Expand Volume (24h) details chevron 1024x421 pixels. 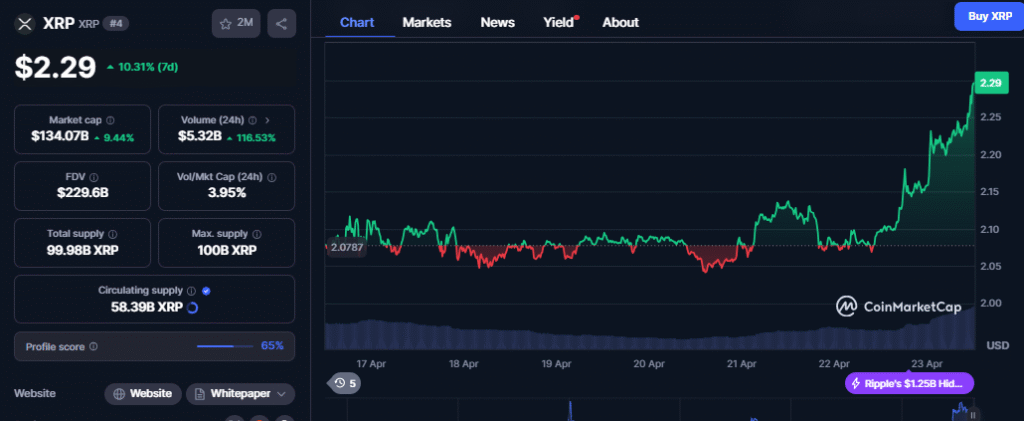coord(266,120)
